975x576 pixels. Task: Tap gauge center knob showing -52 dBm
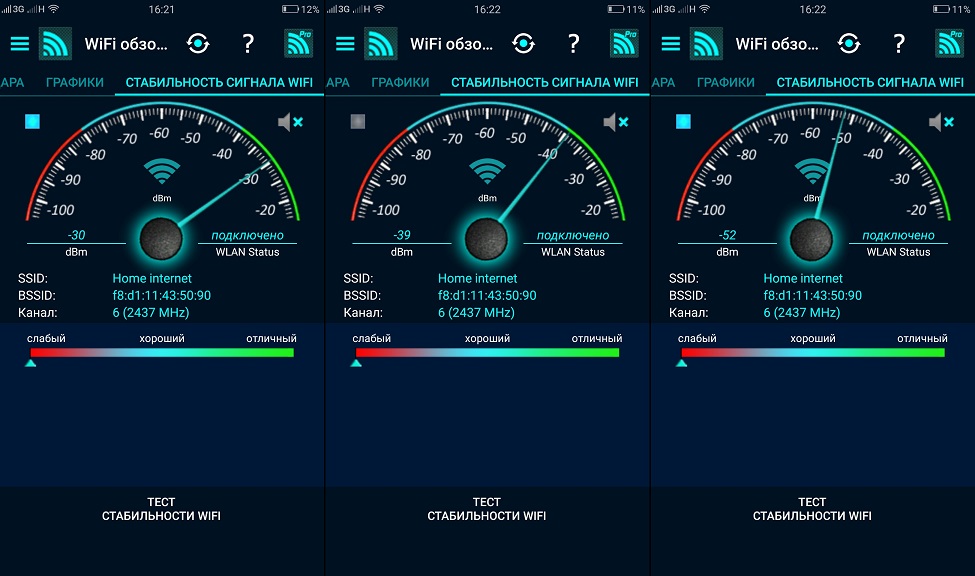811,238
